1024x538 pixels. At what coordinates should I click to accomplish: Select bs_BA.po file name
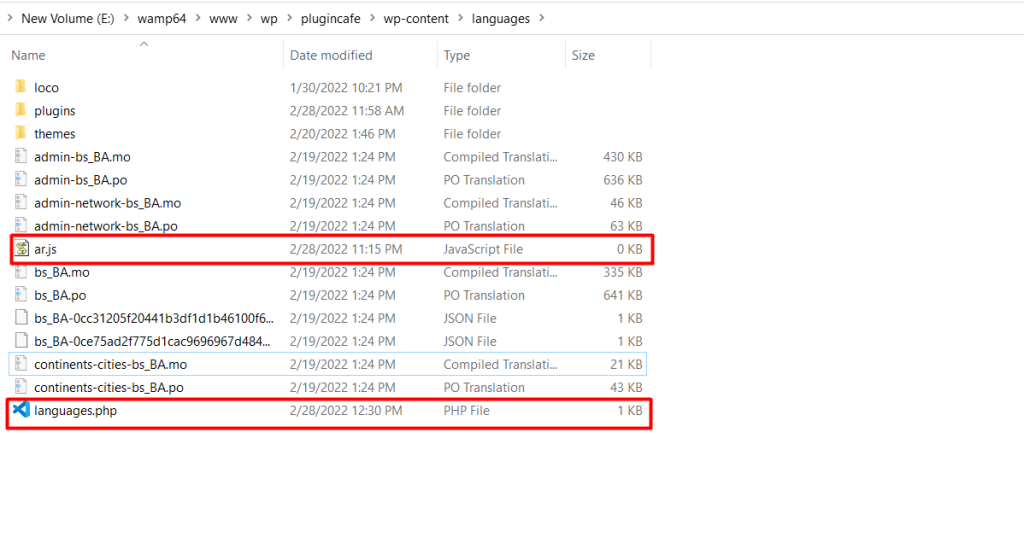(60, 295)
